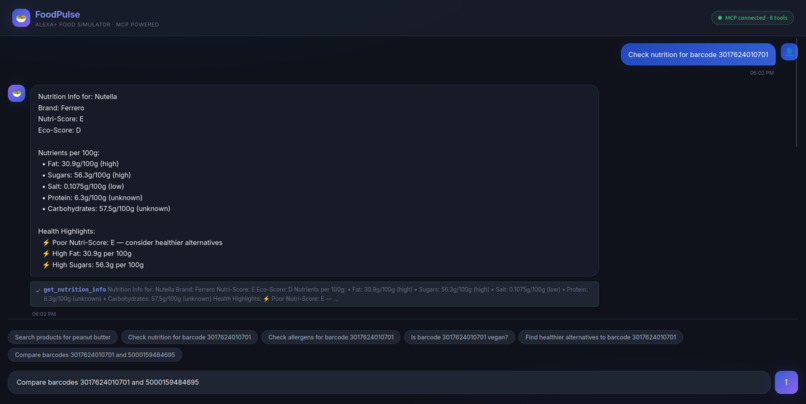Click the lightning icon beside High Sugars
The image size is (806, 404).
click(x=46, y=265)
